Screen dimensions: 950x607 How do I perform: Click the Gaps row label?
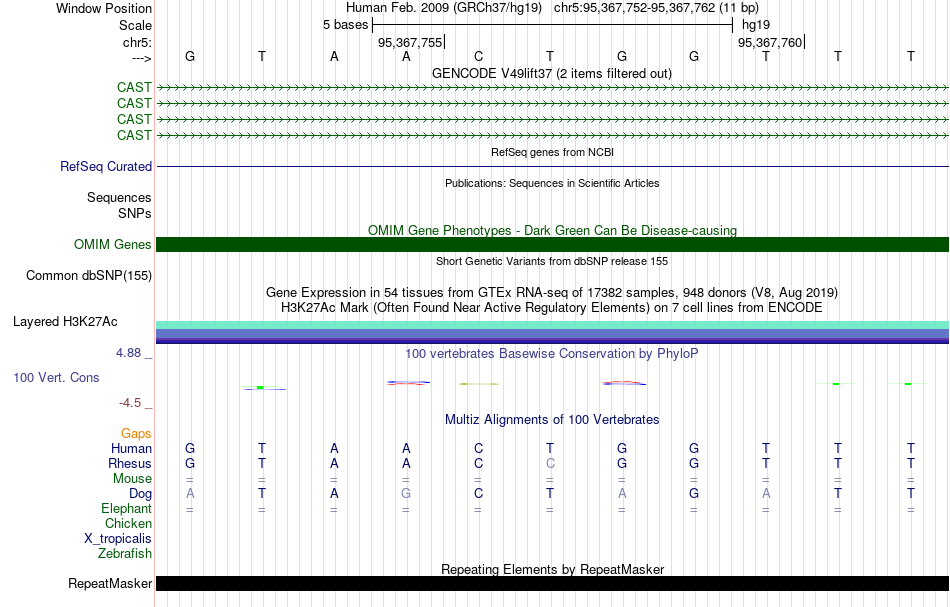point(136,433)
